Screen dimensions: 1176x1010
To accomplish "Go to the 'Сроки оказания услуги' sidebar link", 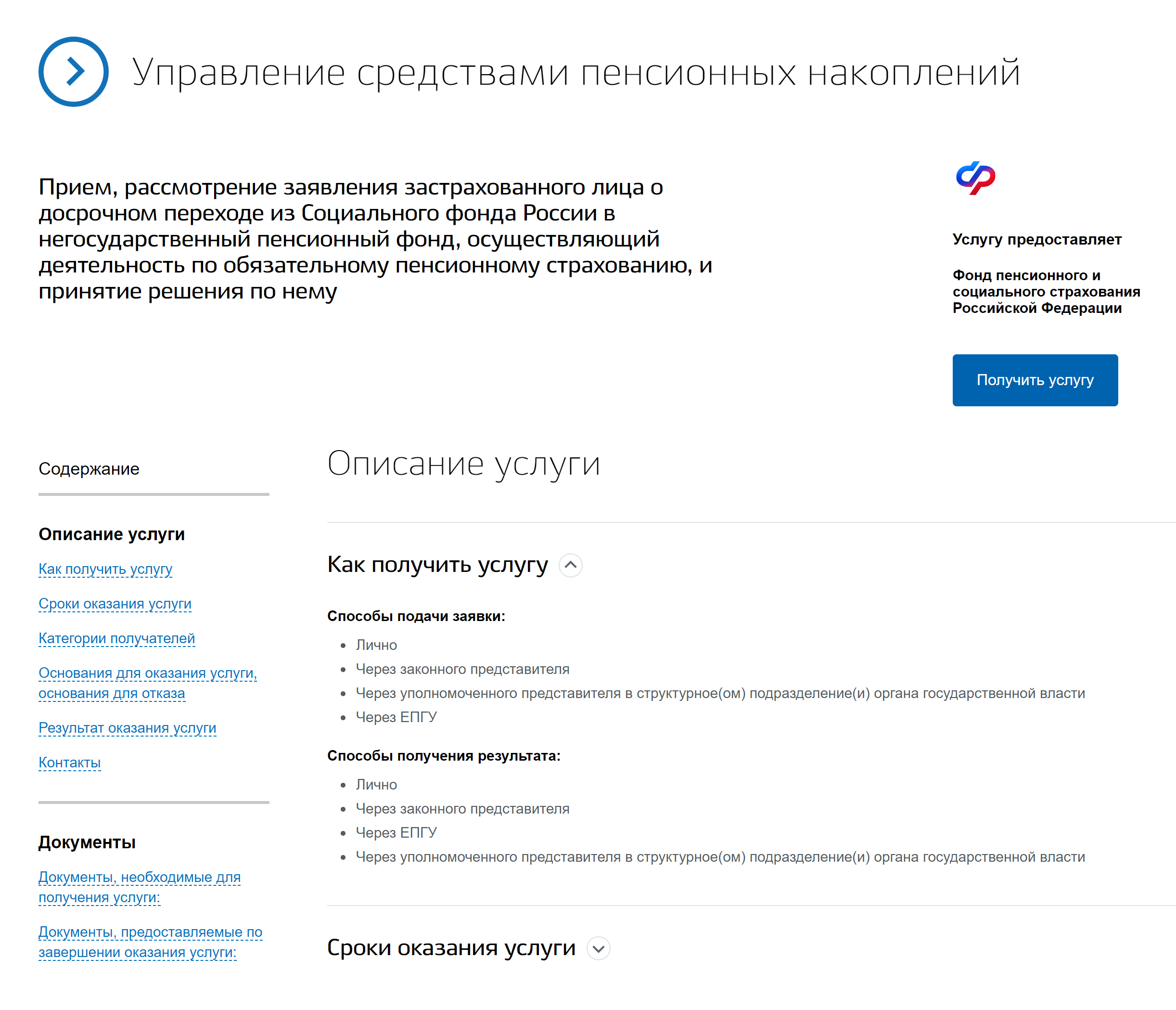I will [115, 604].
